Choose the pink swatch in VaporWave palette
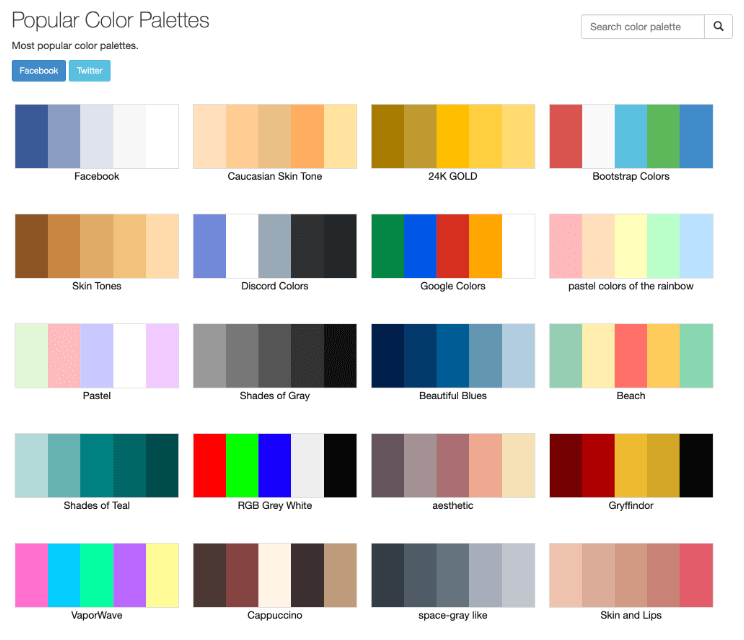The image size is (744, 640). (31, 576)
